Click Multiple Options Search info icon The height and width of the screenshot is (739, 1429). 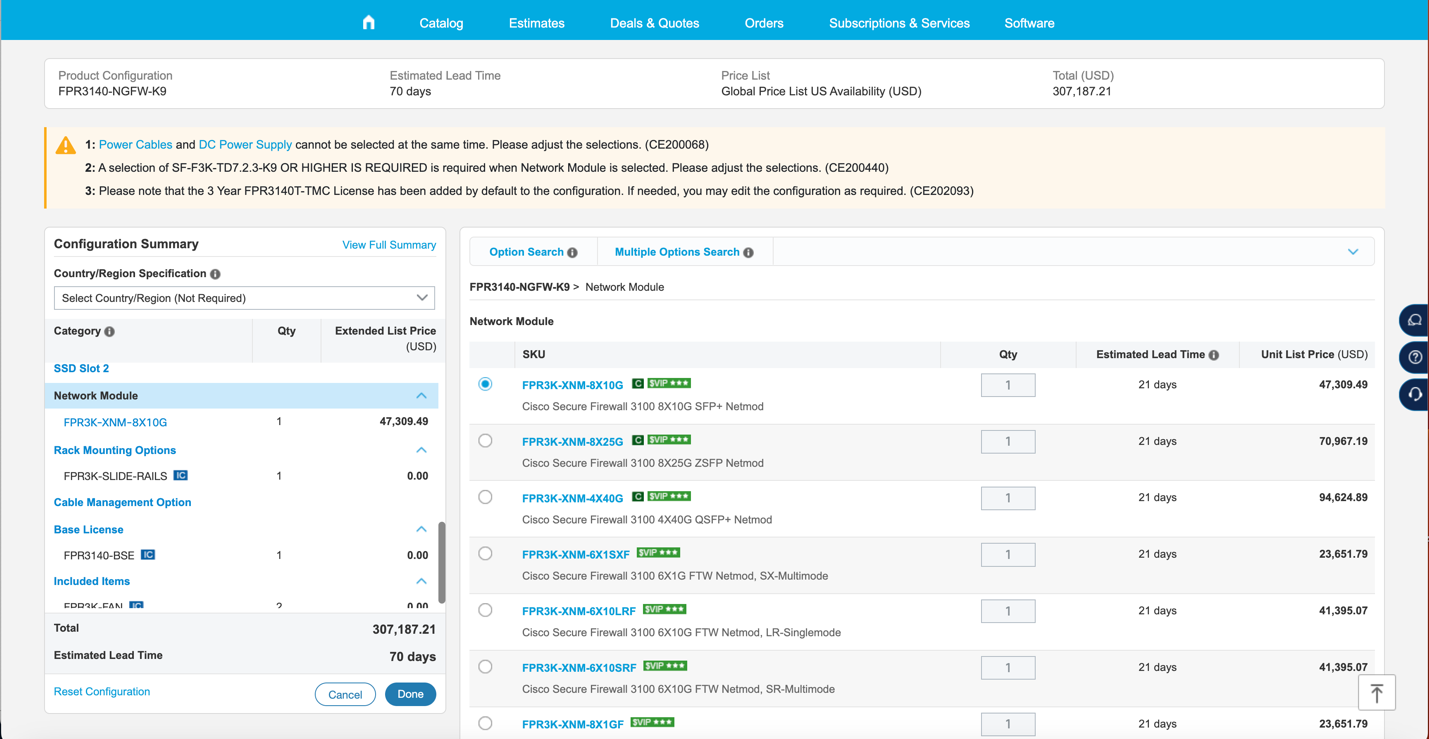tap(748, 253)
